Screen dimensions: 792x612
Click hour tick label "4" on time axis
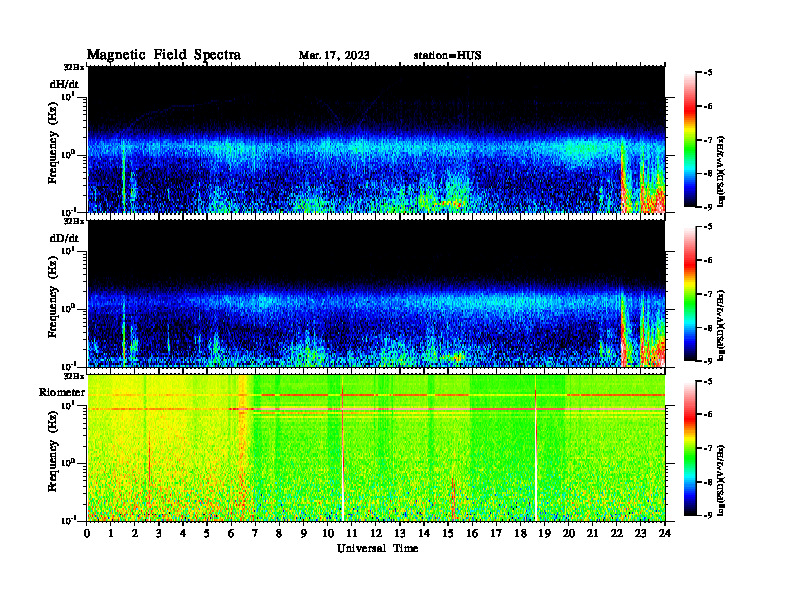[183, 533]
